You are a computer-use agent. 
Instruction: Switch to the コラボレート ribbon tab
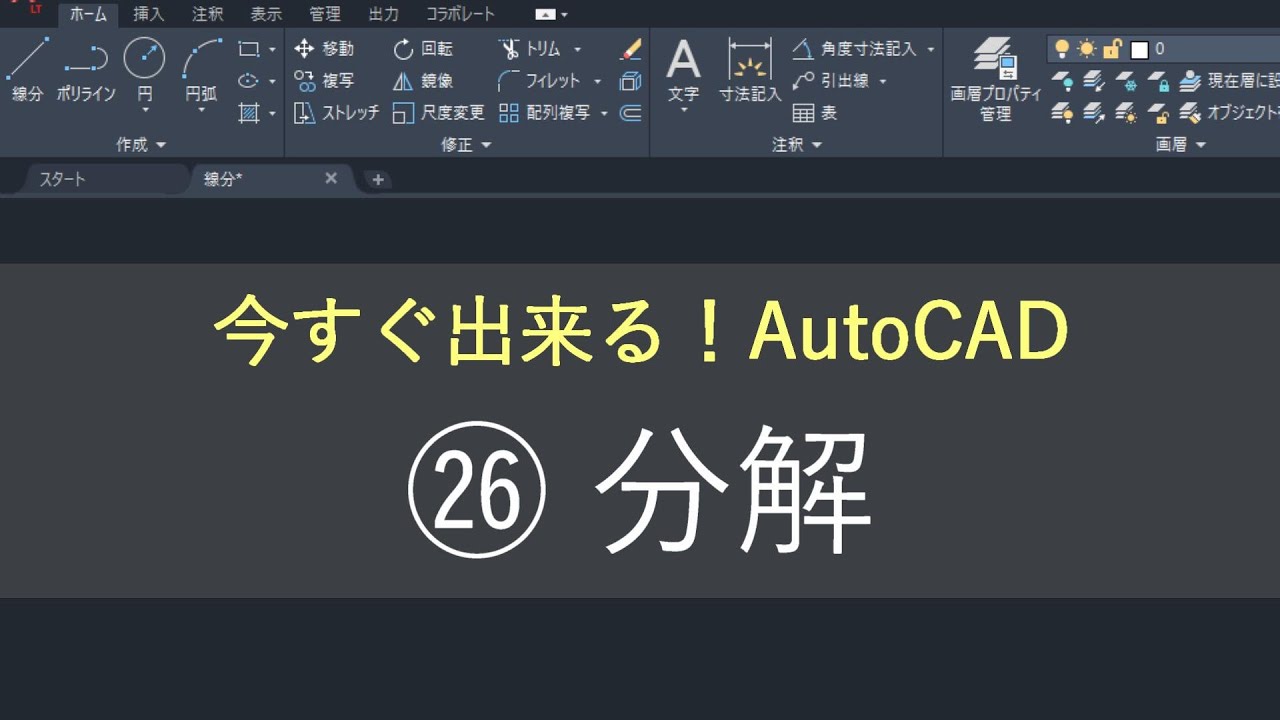[461, 14]
